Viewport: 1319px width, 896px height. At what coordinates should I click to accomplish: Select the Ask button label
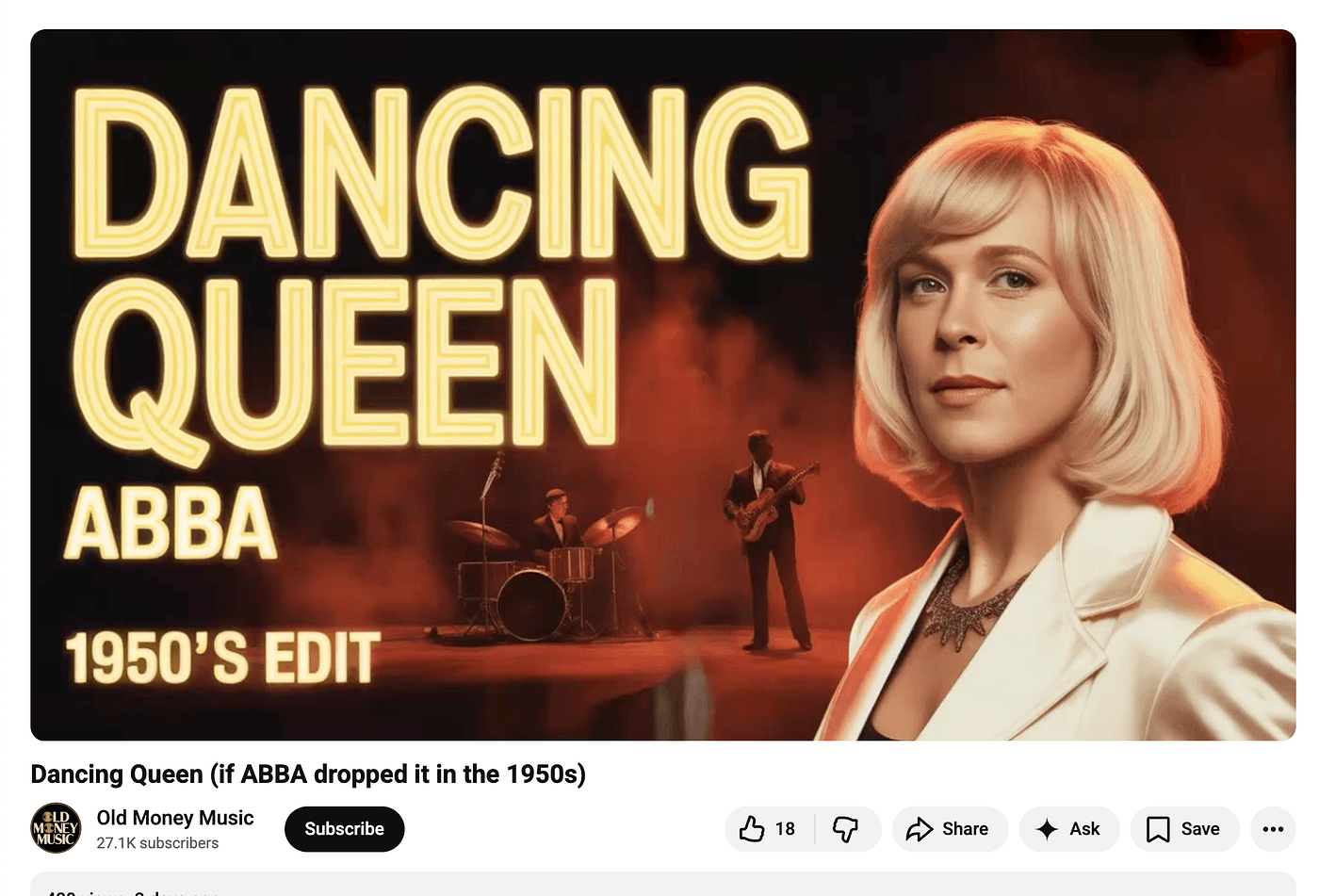coord(1084,829)
